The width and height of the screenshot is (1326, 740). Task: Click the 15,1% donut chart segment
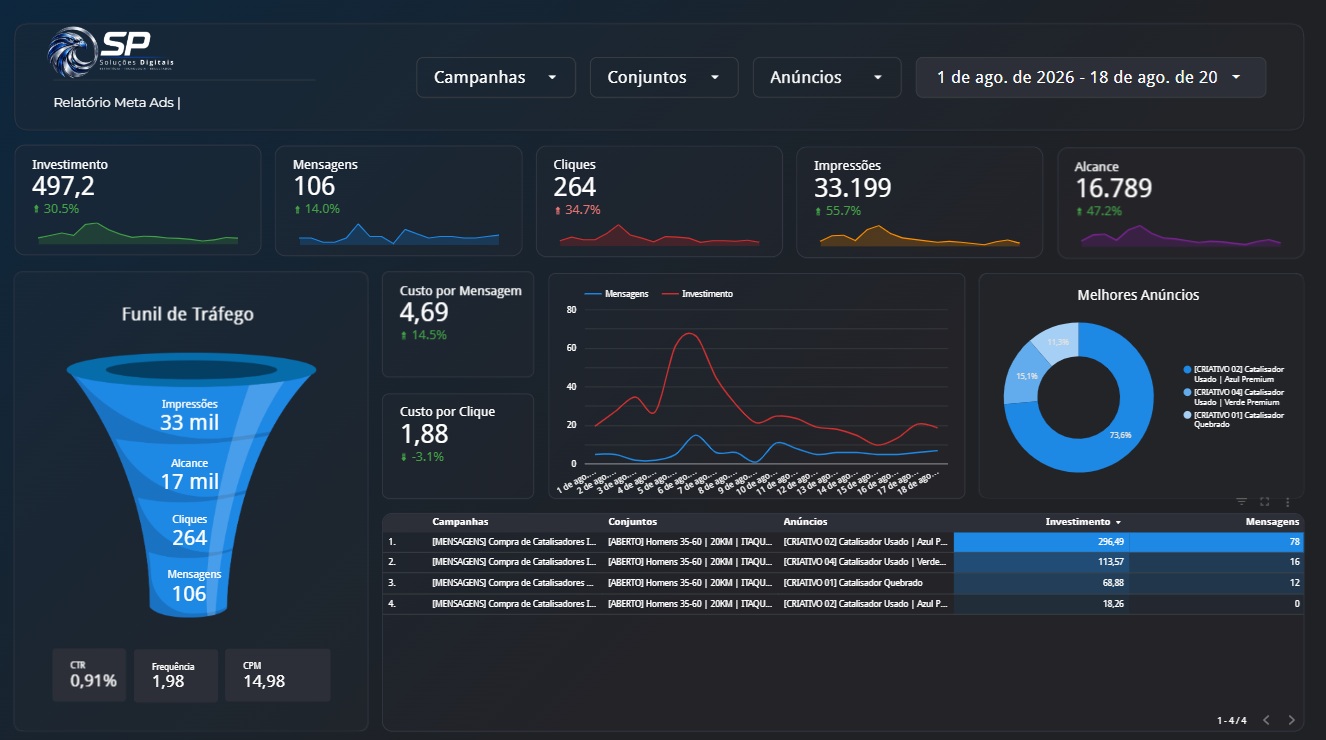[x=1025, y=376]
